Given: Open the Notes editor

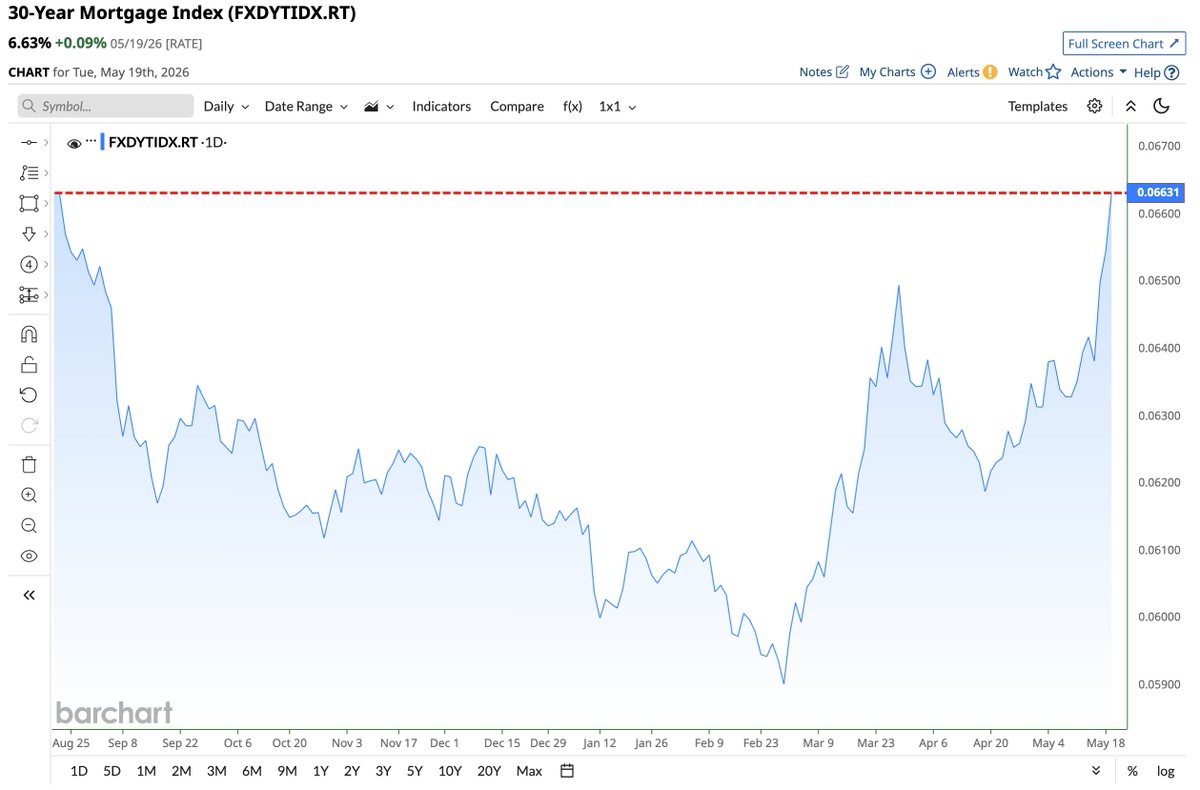Looking at the screenshot, I should 824,72.
